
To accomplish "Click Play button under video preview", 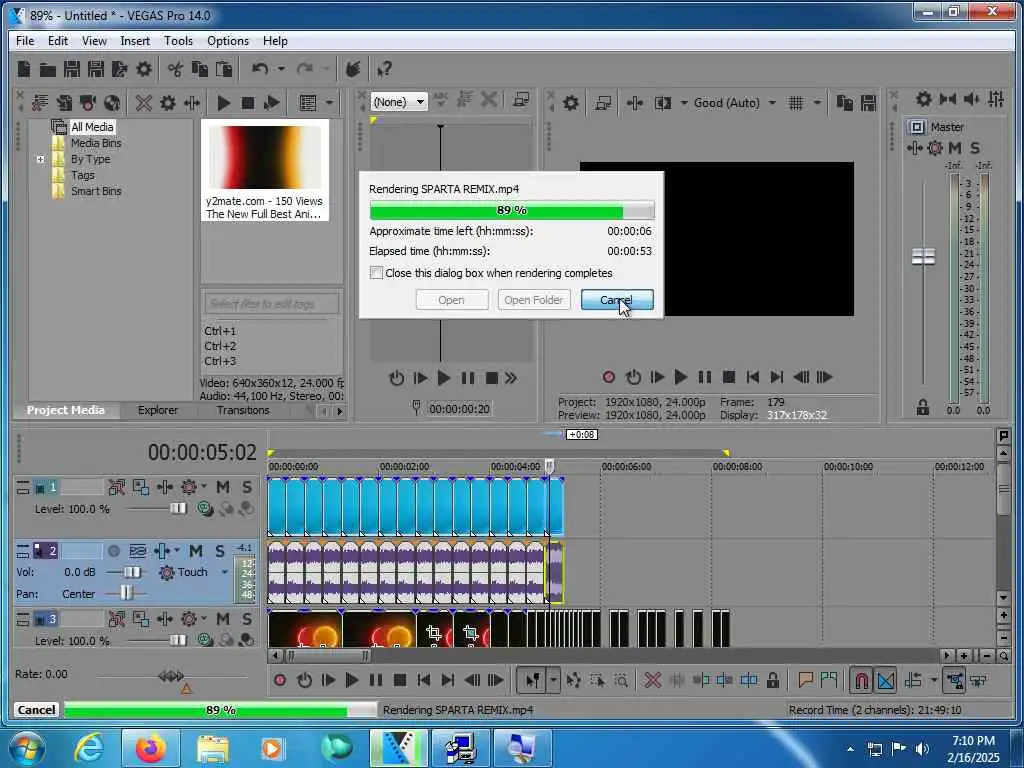I will (680, 377).
